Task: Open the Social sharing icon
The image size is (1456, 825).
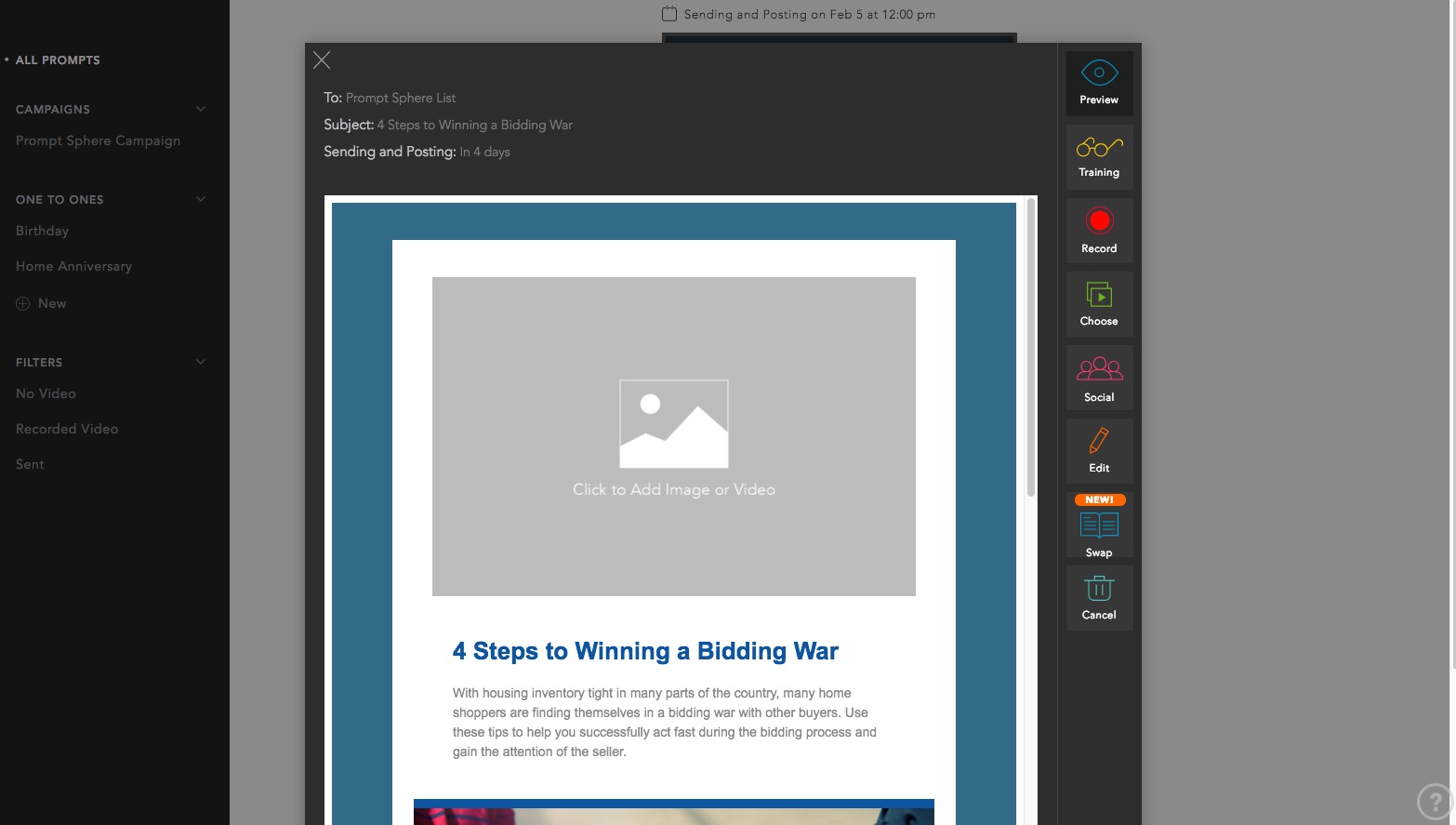Action: point(1099,368)
